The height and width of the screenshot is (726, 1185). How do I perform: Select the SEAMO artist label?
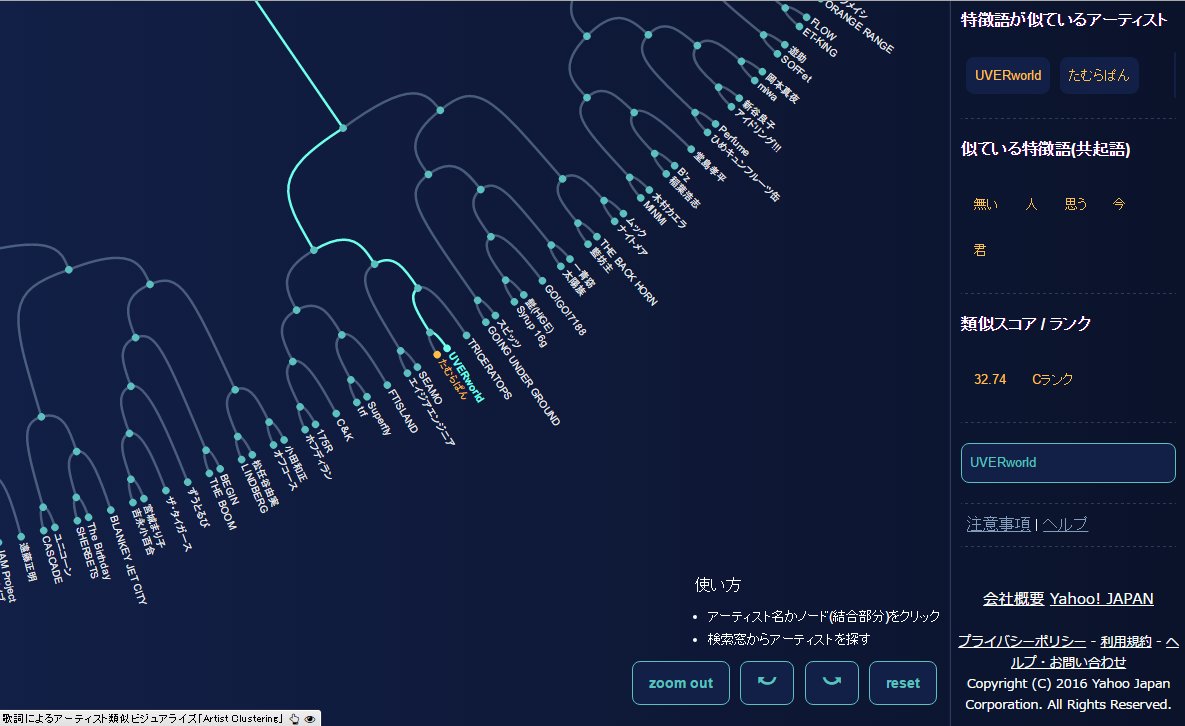coord(429,388)
